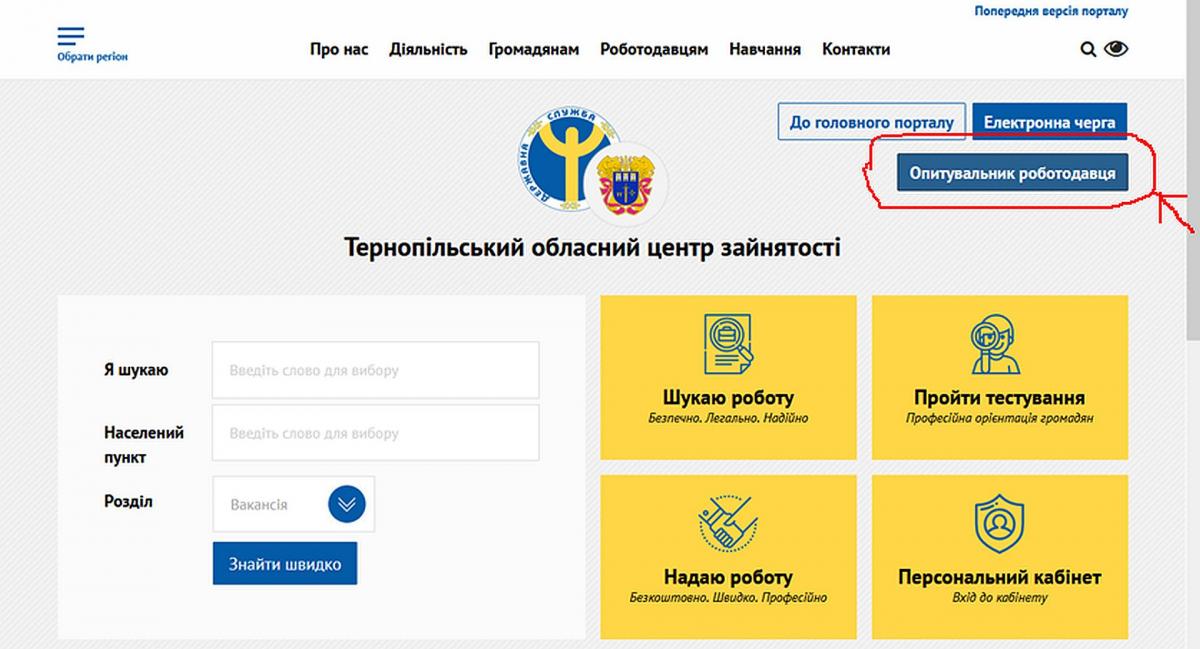Expand the Розділ dropdown arrow
Viewport: 1200px width, 649px height.
coord(347,504)
